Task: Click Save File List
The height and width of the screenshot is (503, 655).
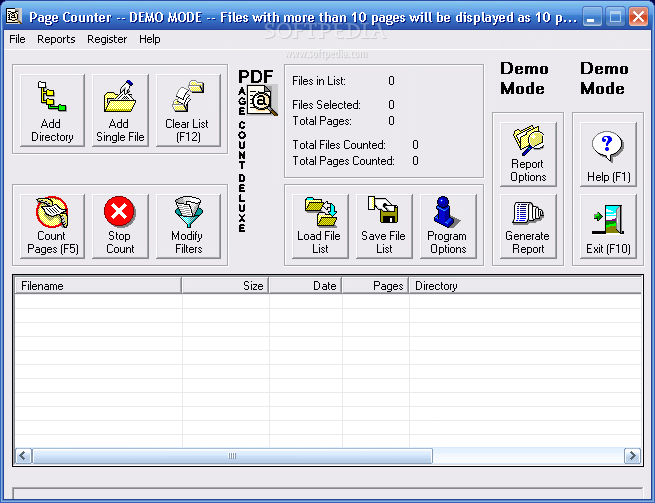Action: (384, 226)
